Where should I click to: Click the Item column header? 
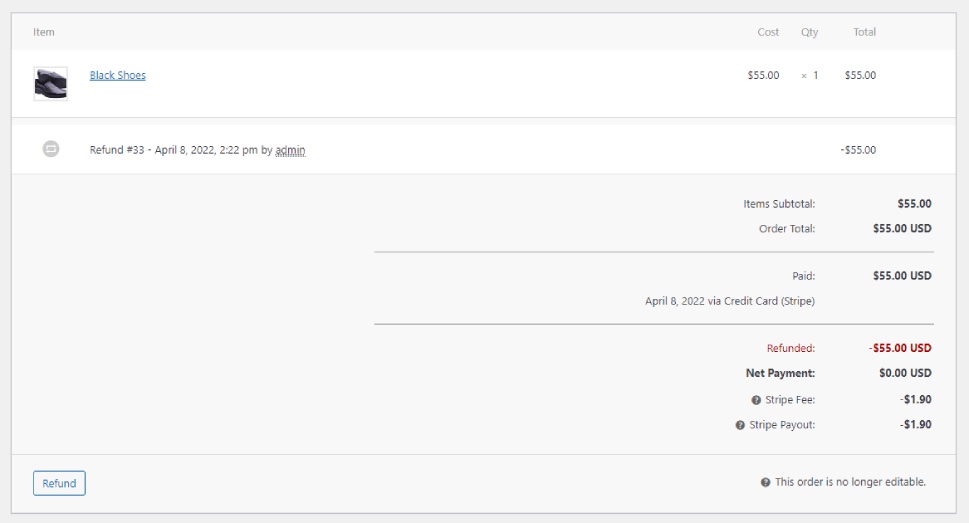(x=44, y=32)
